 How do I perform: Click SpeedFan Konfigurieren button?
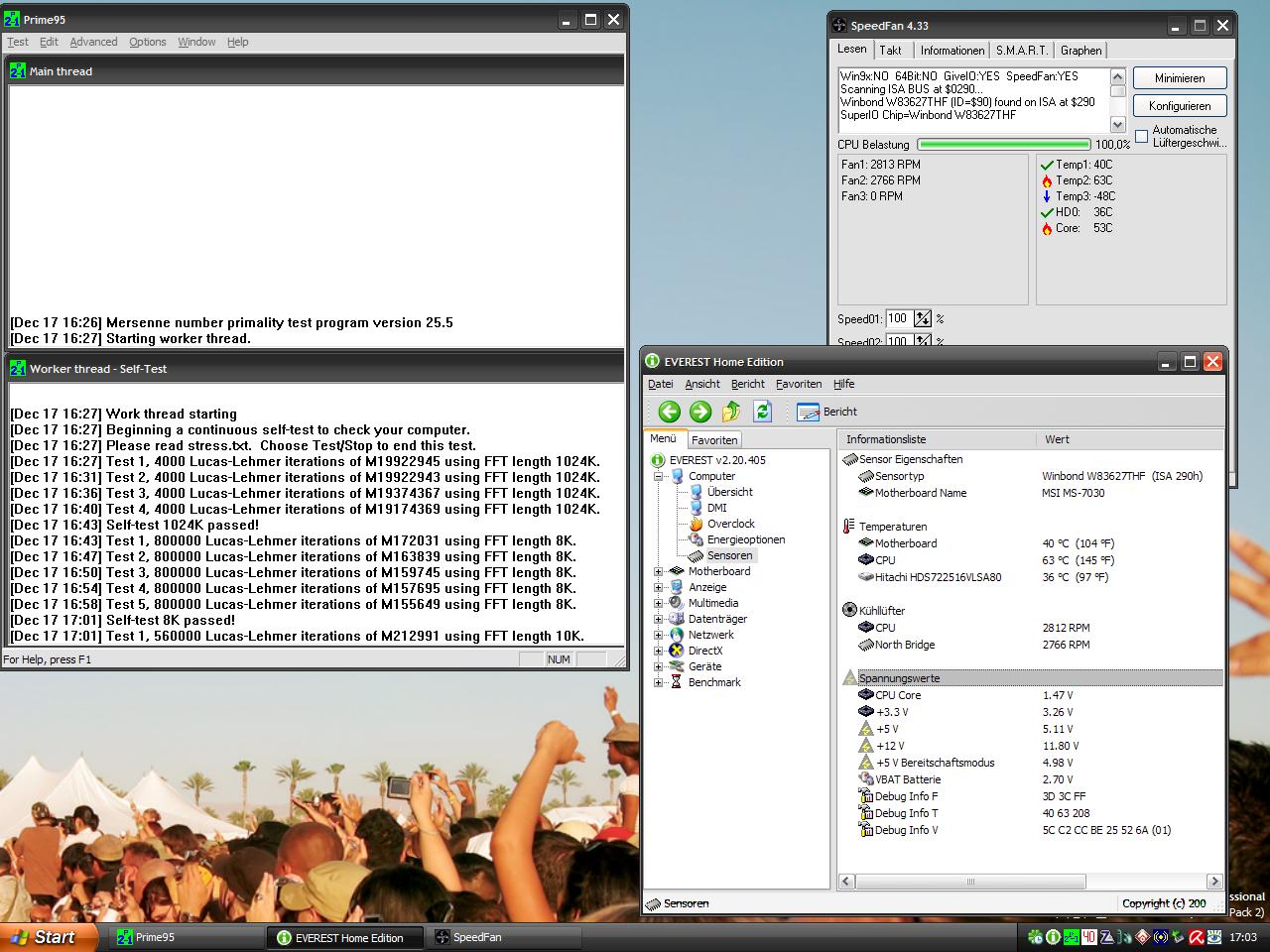click(1180, 106)
